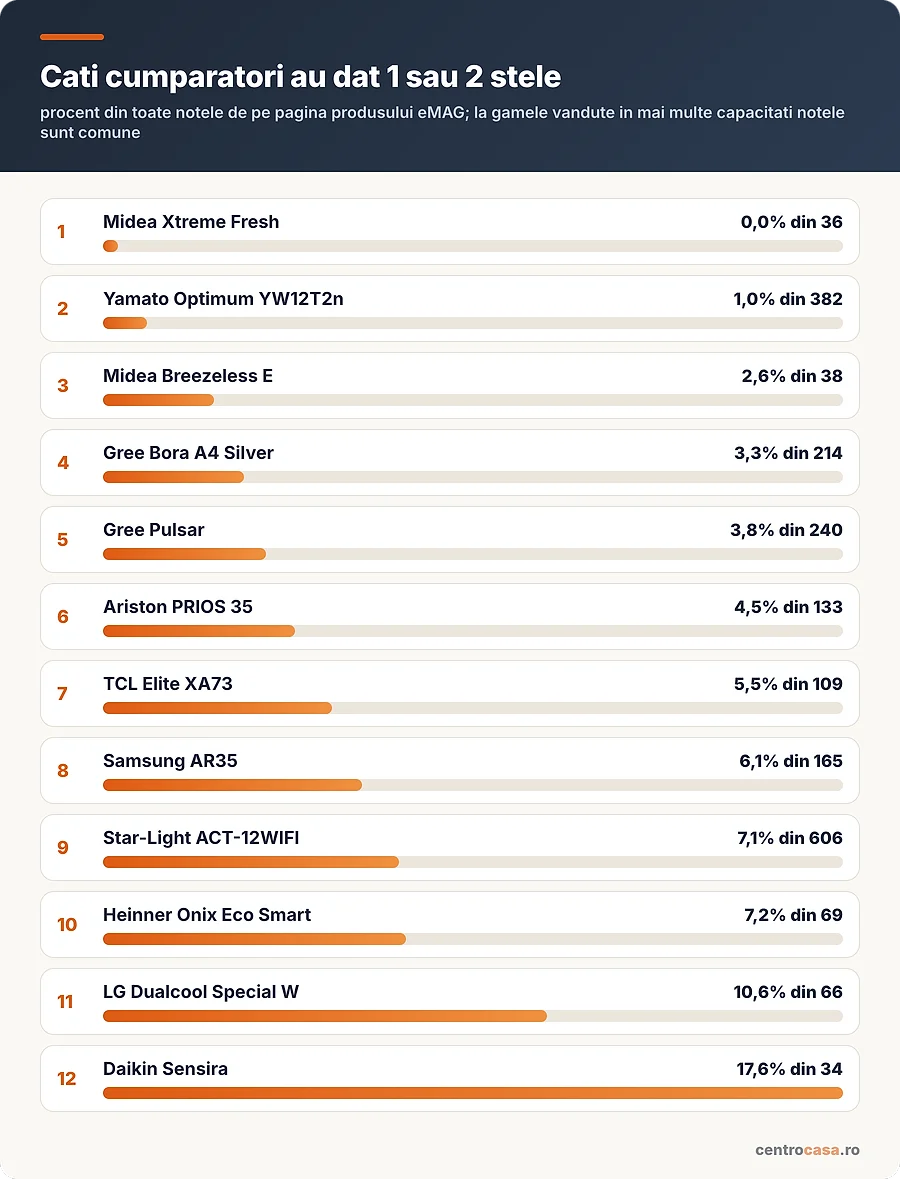This screenshot has width=900, height=1179.
Task: Open the Star-Light ACT-12WIFI entry
Action: coord(450,847)
